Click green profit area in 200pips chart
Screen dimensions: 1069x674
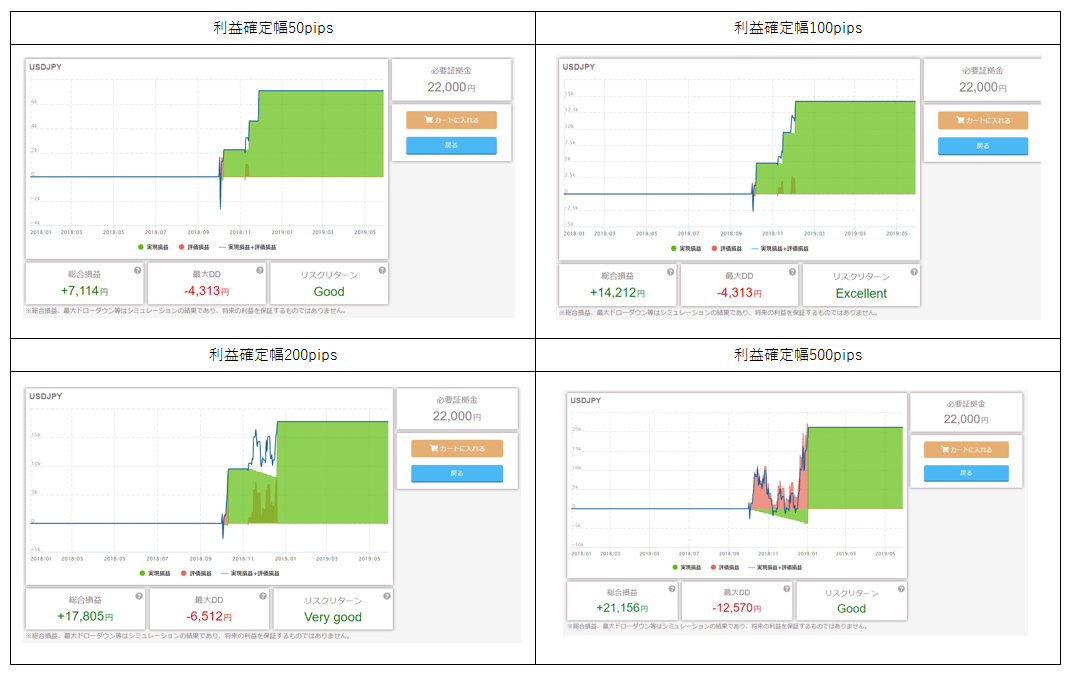click(x=330, y=480)
